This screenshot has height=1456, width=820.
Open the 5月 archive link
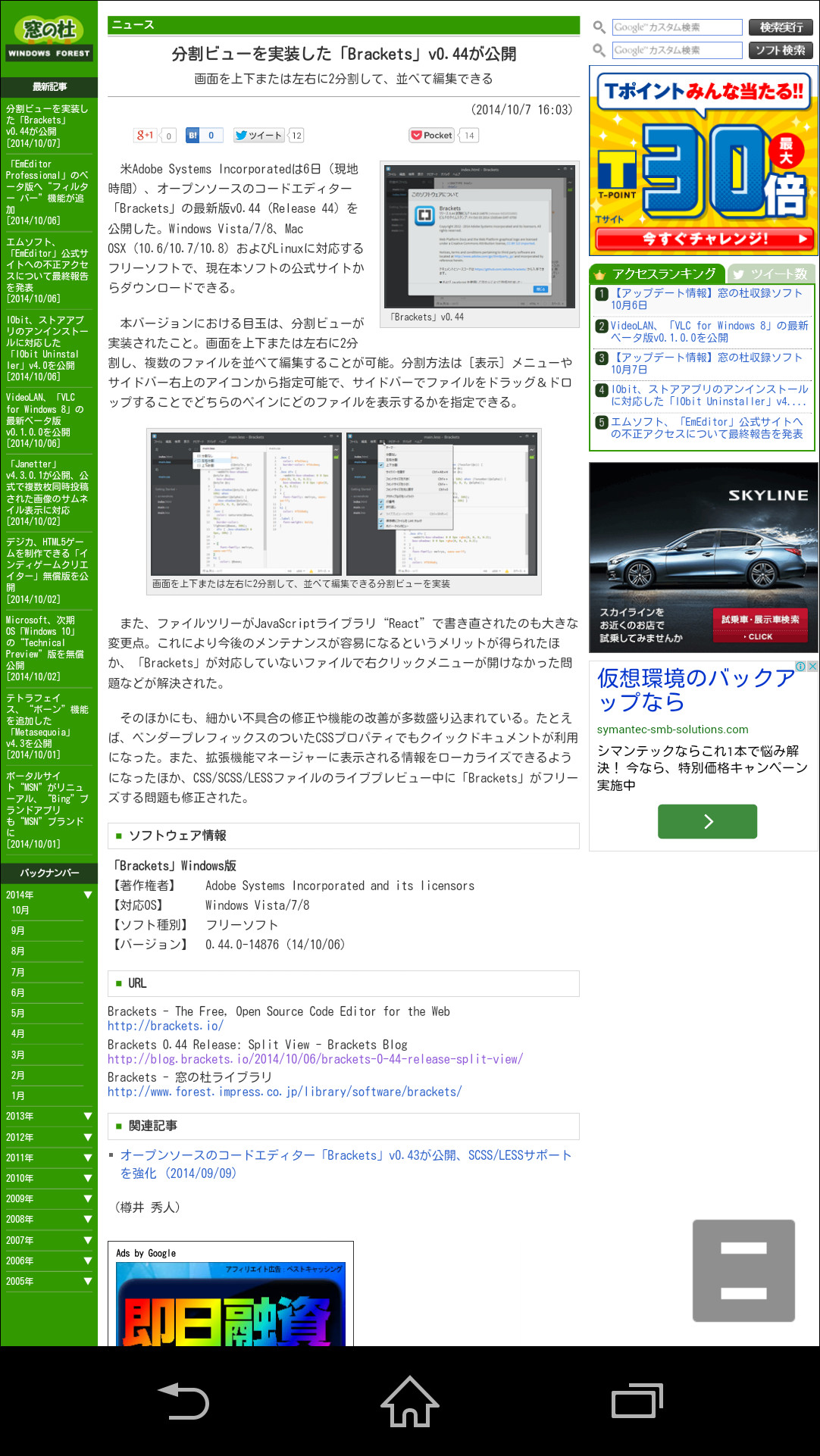[x=18, y=1014]
